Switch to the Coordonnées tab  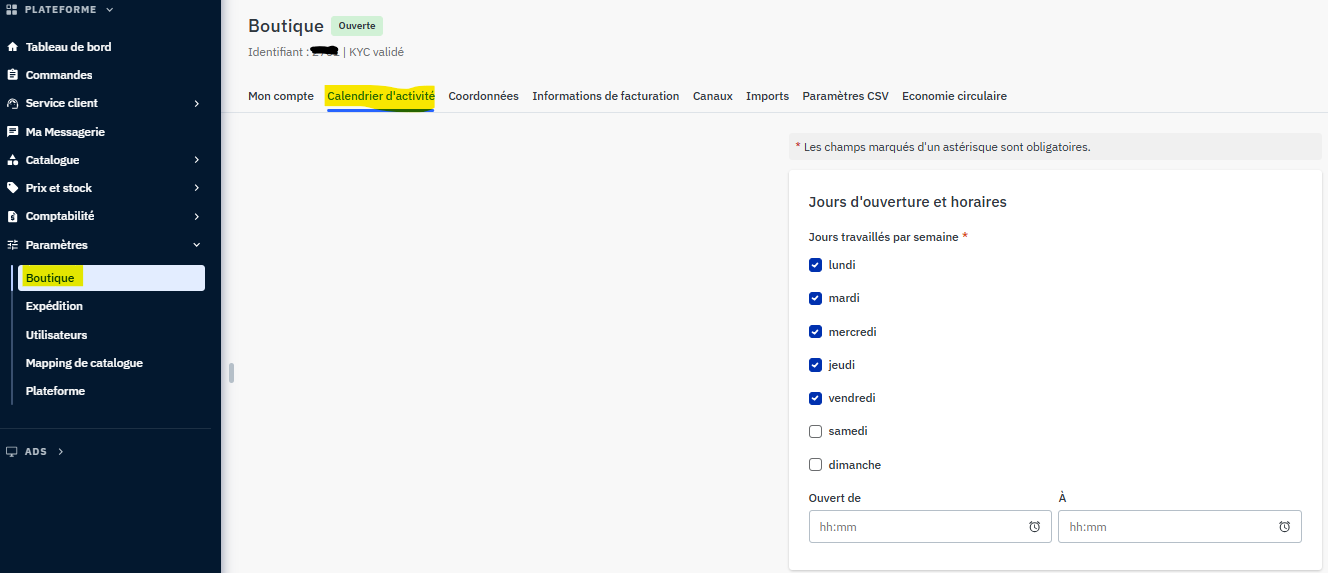[x=483, y=96]
